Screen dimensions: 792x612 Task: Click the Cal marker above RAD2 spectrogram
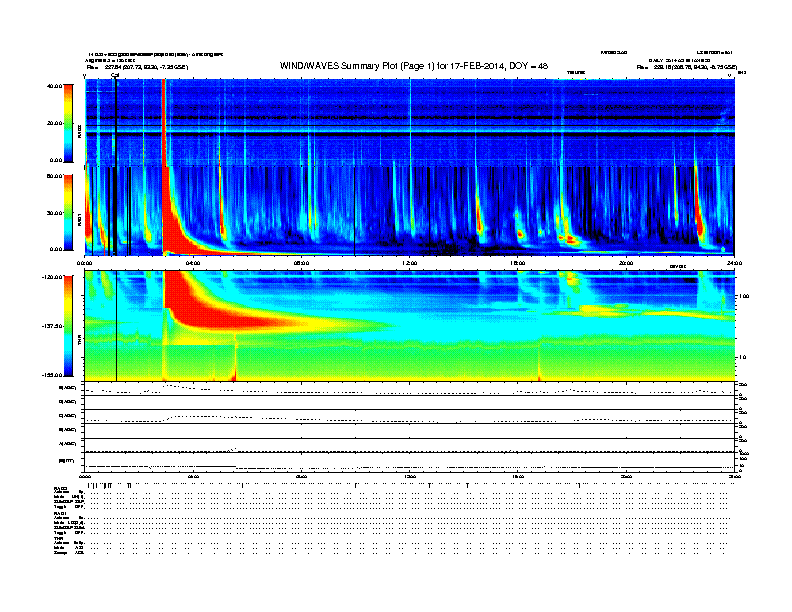(115, 75)
